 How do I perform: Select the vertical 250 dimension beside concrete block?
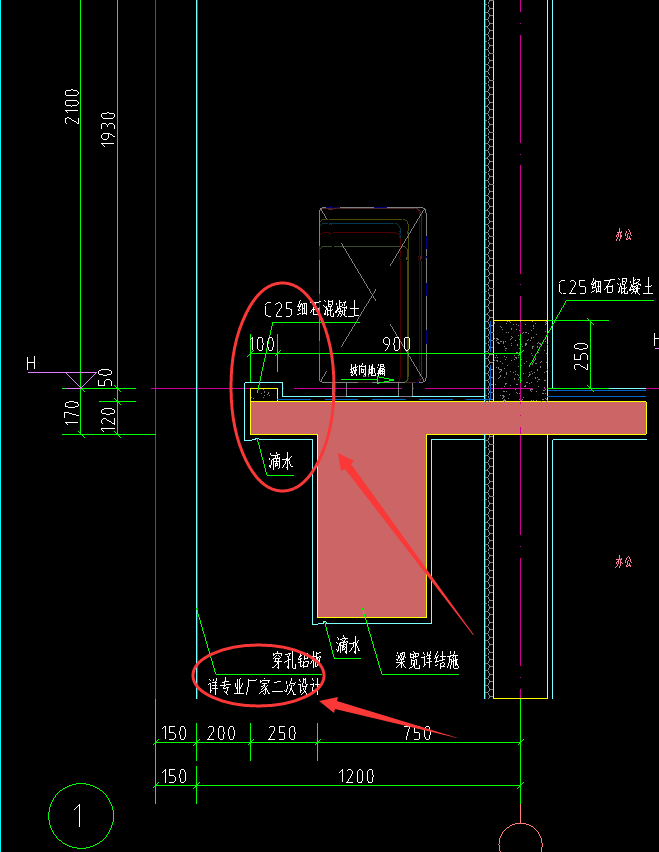tap(581, 356)
